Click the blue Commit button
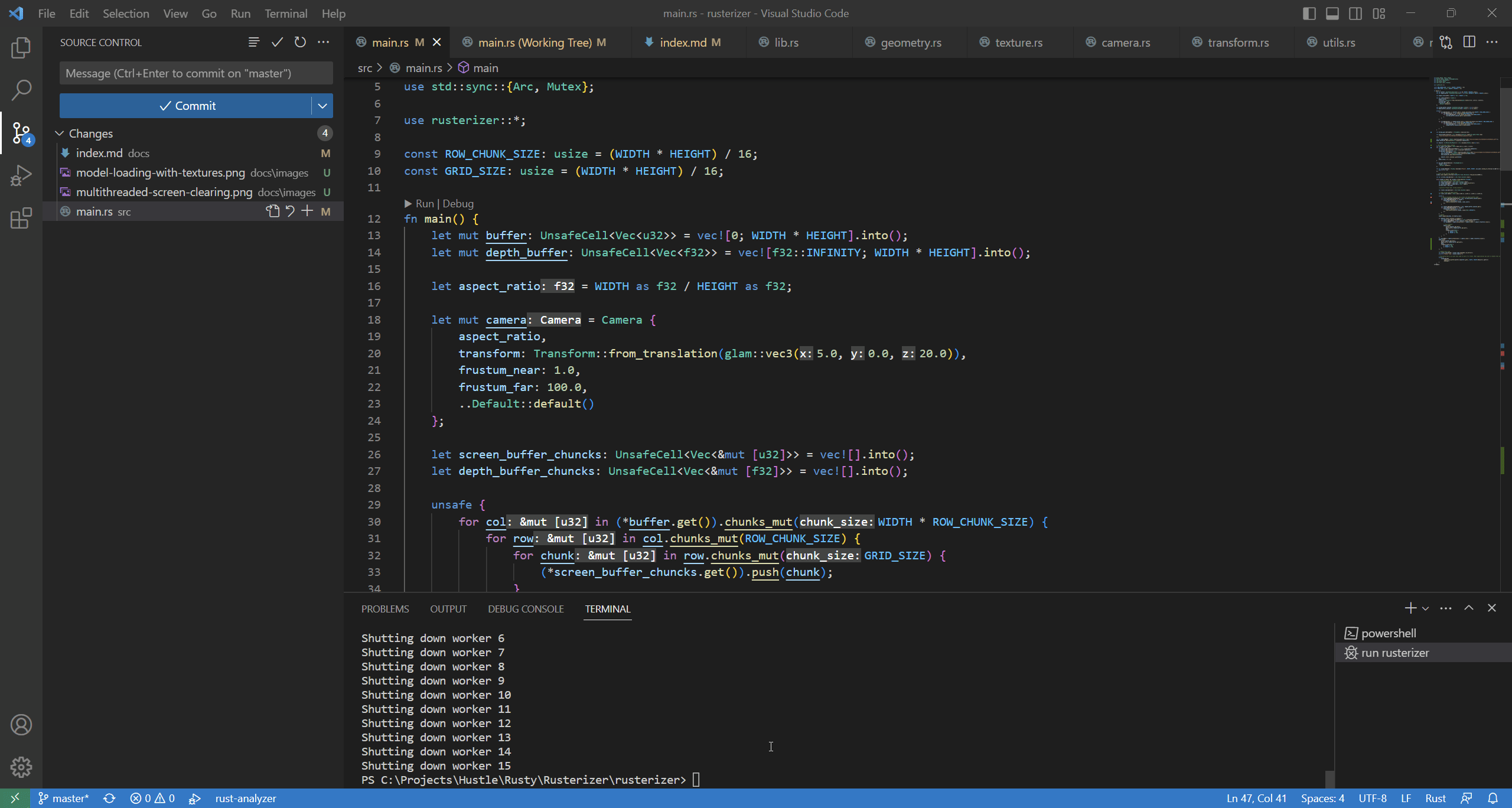This screenshot has width=1512, height=808. pos(185,106)
